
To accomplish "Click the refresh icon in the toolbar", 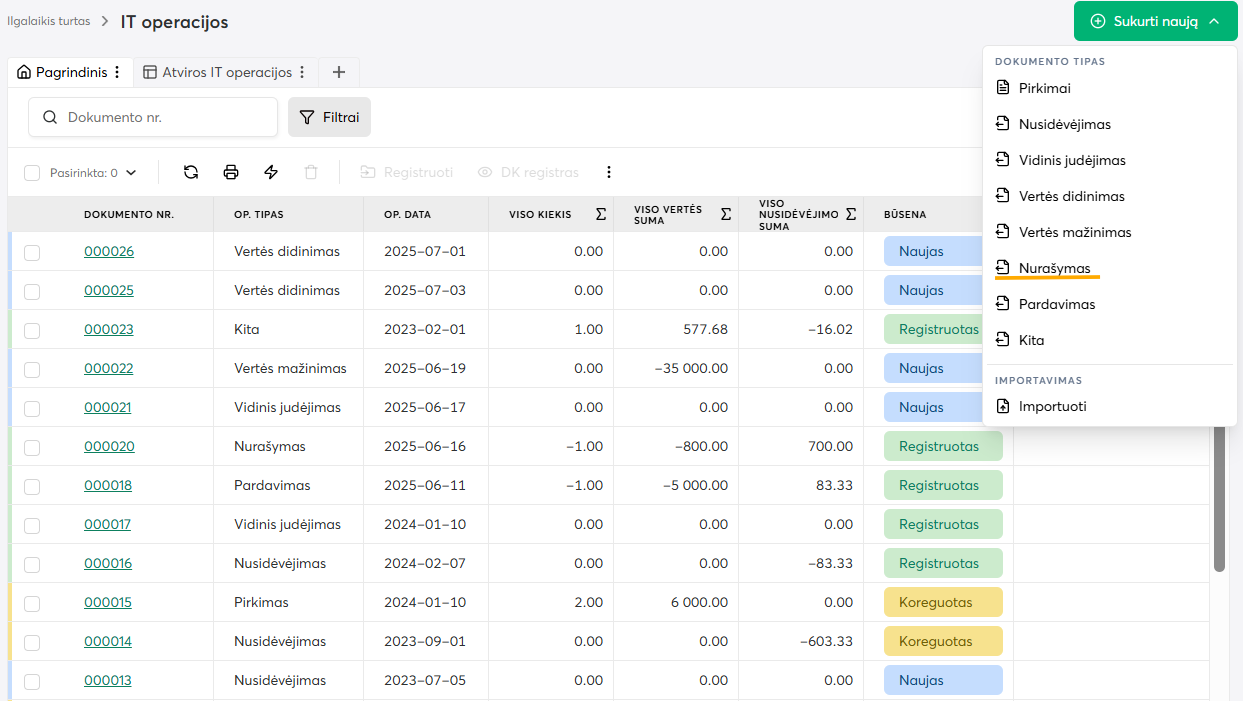I will tap(191, 172).
